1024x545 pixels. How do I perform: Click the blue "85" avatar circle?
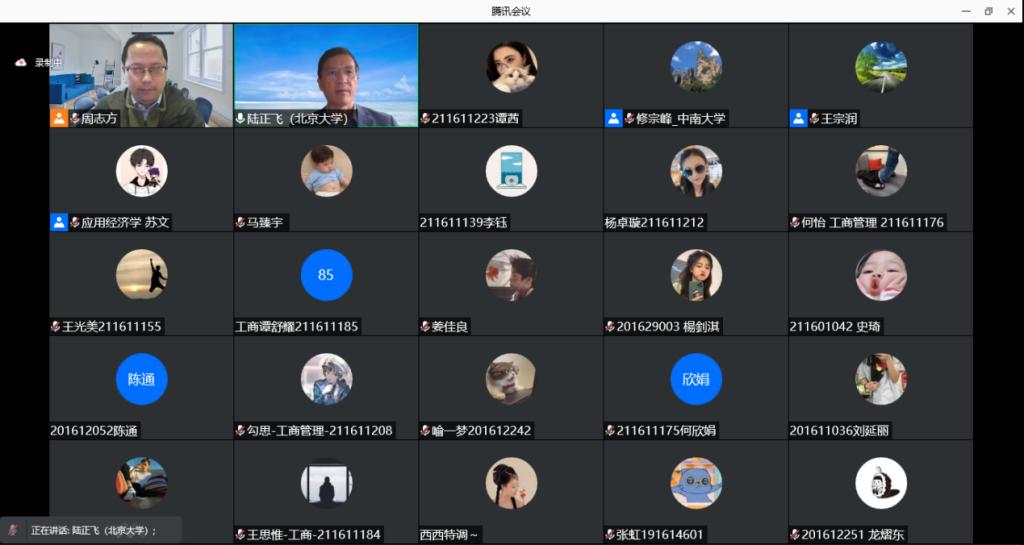326,275
